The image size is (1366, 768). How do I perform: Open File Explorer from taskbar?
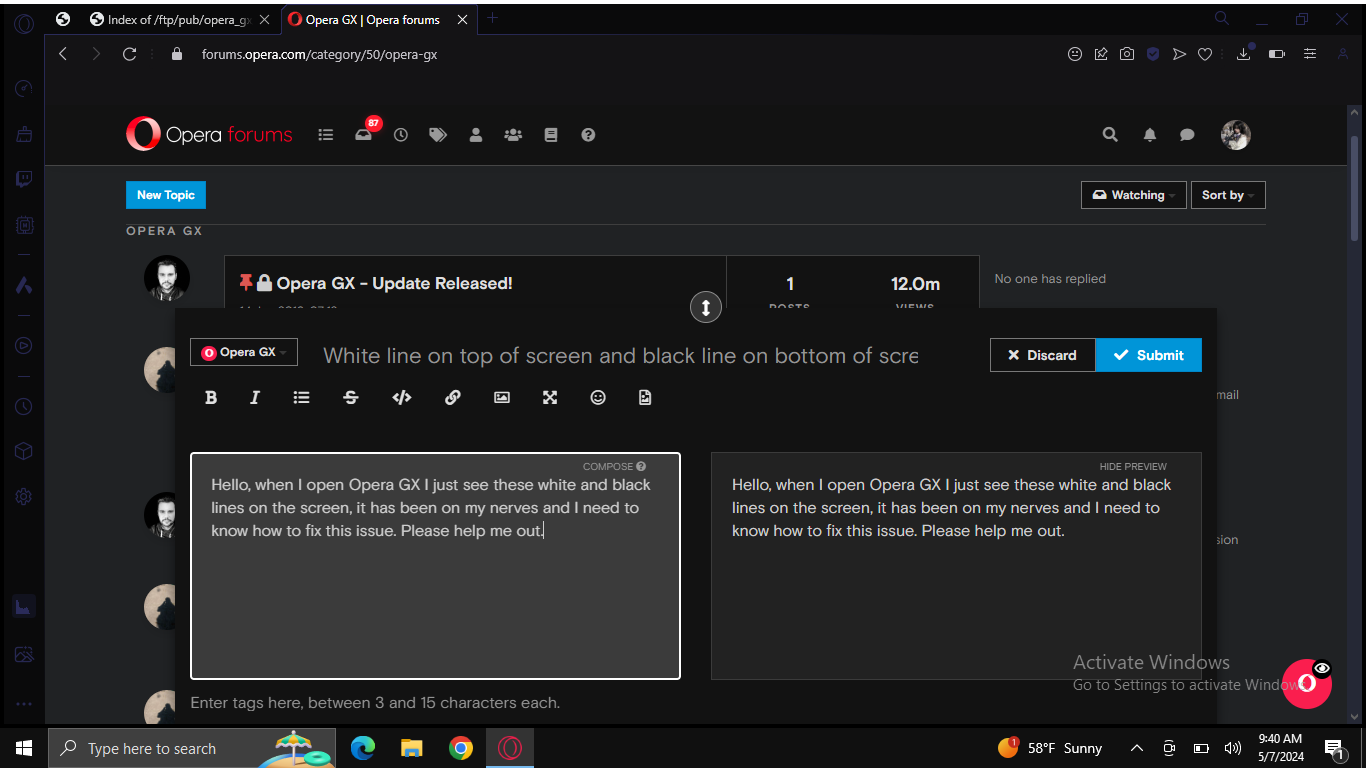tap(411, 748)
